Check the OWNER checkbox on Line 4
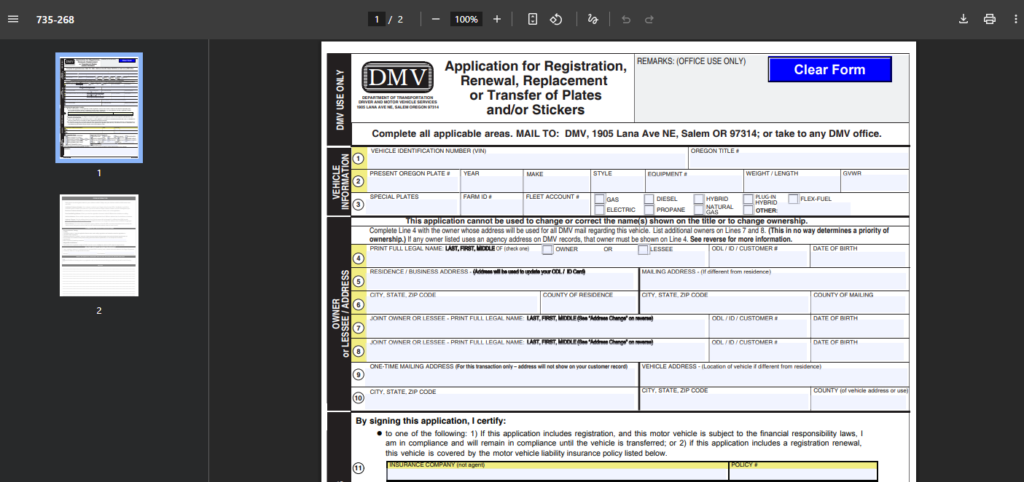Viewport: 1024px width, 482px height. click(547, 250)
